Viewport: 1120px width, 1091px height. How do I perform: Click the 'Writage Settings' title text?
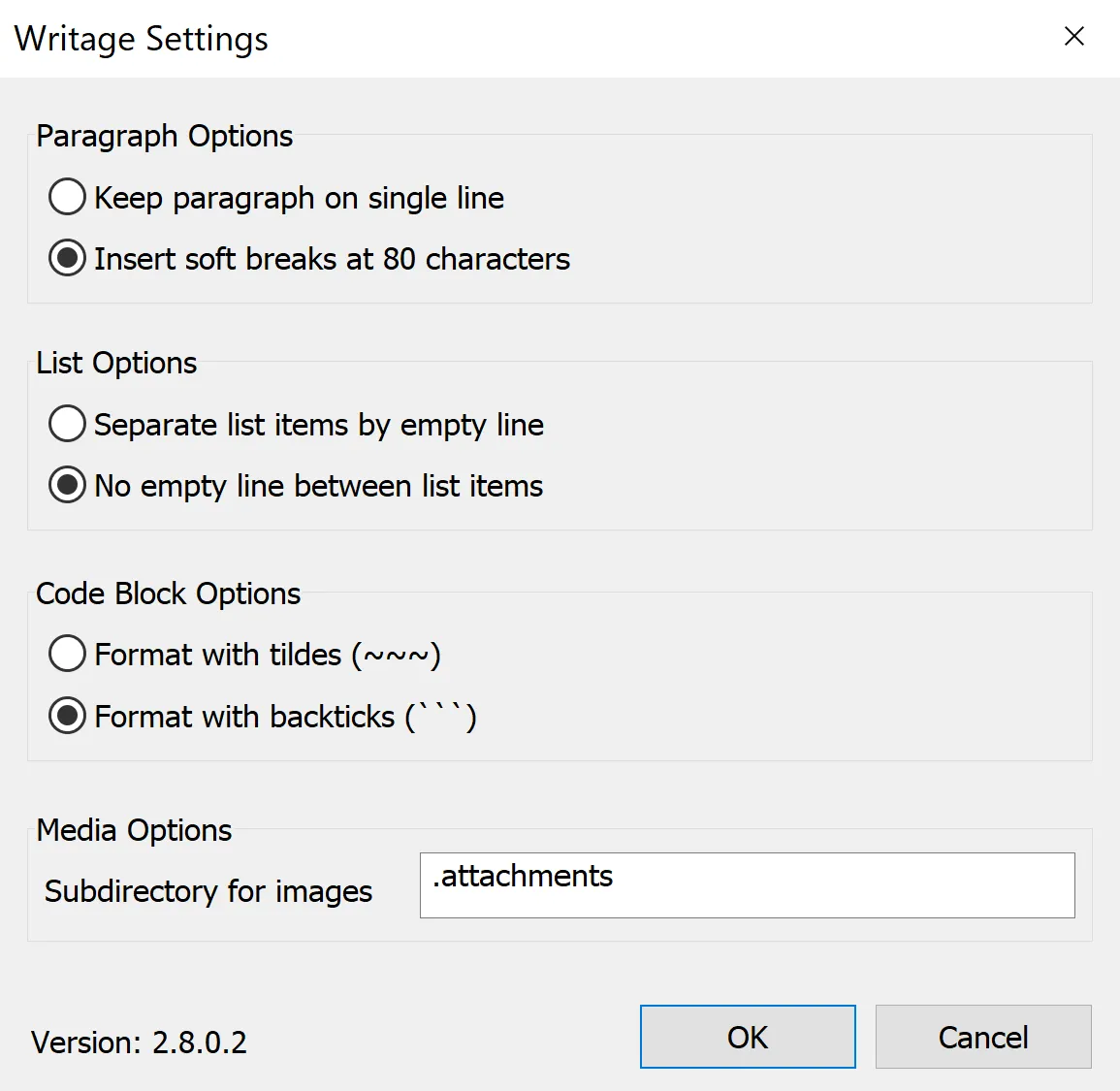[x=141, y=39]
